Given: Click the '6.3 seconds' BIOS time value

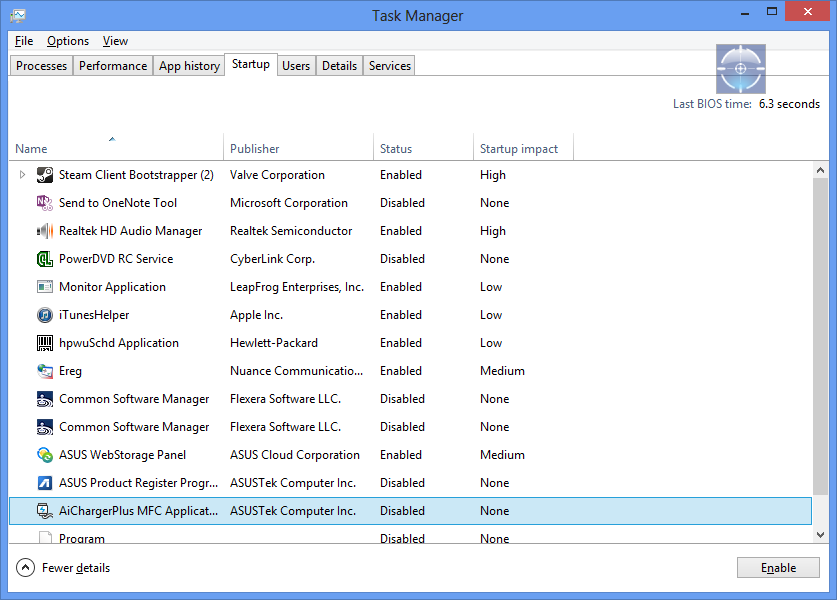Looking at the screenshot, I should click(789, 104).
